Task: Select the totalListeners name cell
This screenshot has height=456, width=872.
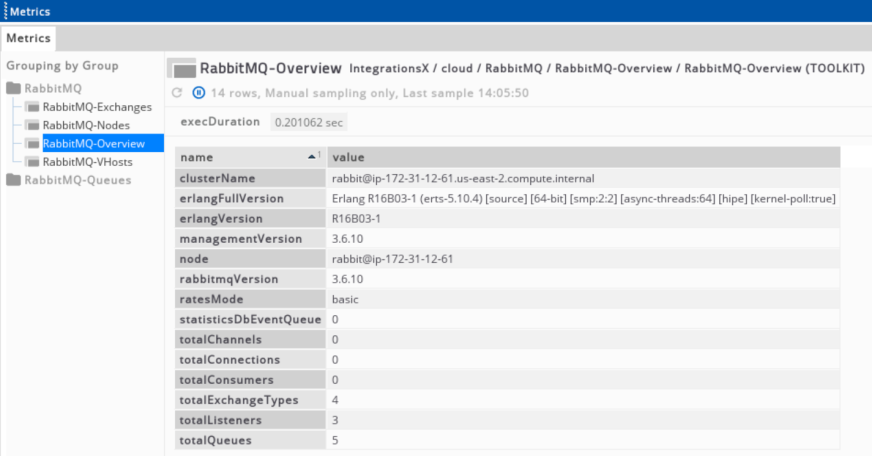Action: pyautogui.click(x=251, y=420)
